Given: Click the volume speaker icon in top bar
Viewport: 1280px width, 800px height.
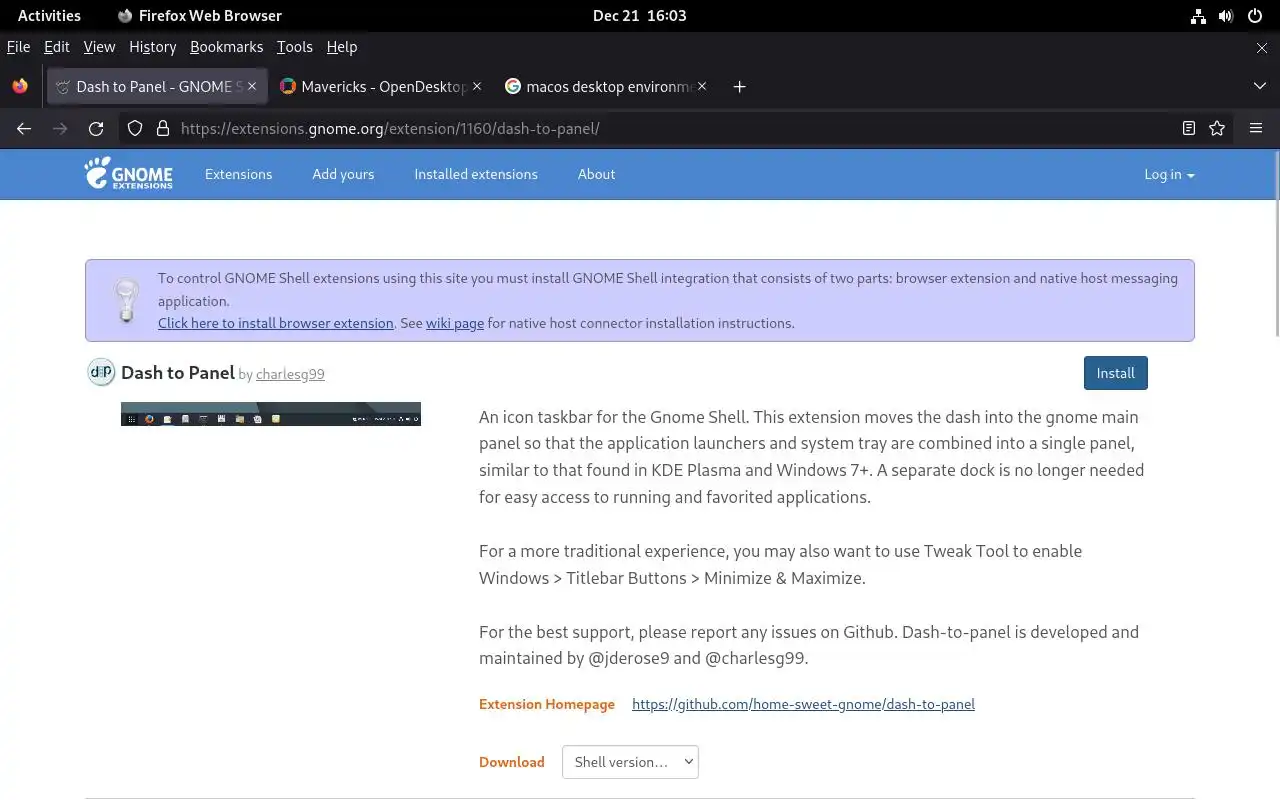Looking at the screenshot, I should click(1226, 16).
